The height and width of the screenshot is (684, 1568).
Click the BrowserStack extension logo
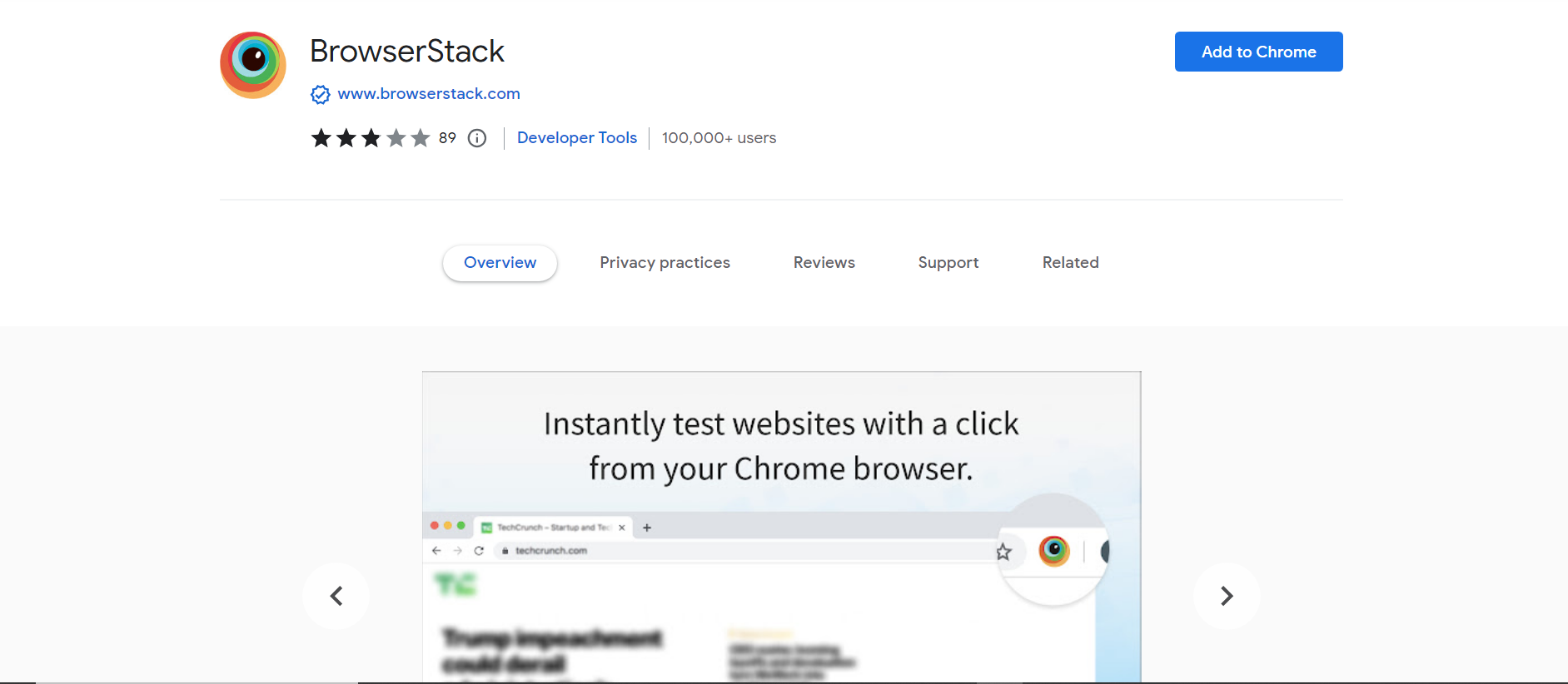point(253,65)
